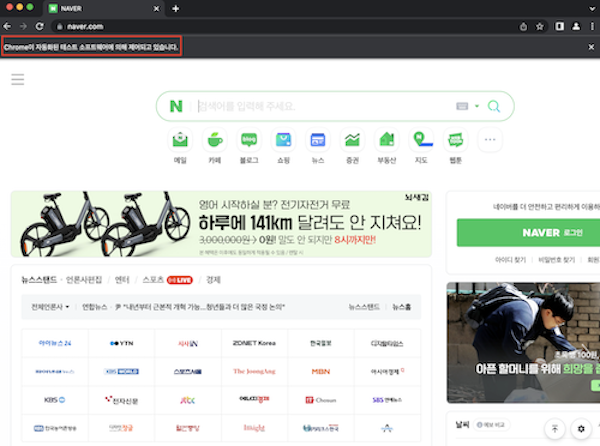Open the 시사IN press logo
Image resolution: width=600 pixels, height=446 pixels.
tap(188, 343)
